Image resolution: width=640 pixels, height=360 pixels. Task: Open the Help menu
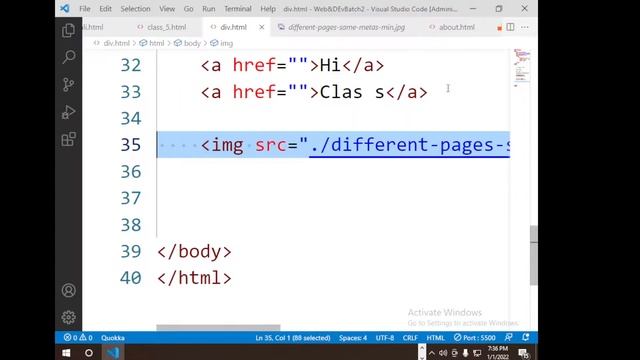pos(268,9)
